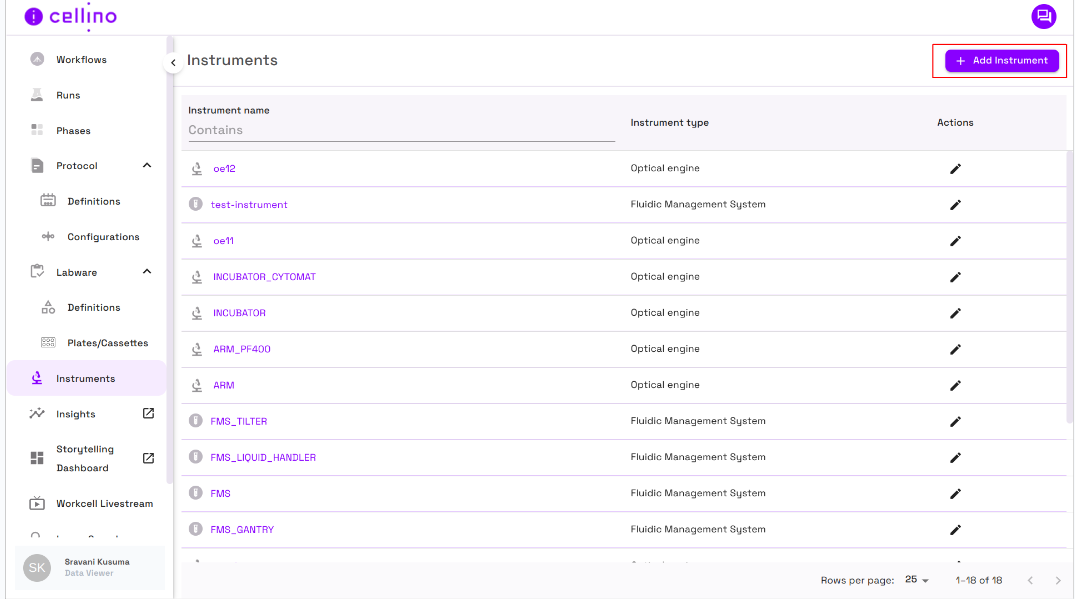Click the Cellino logo

click(x=71, y=17)
